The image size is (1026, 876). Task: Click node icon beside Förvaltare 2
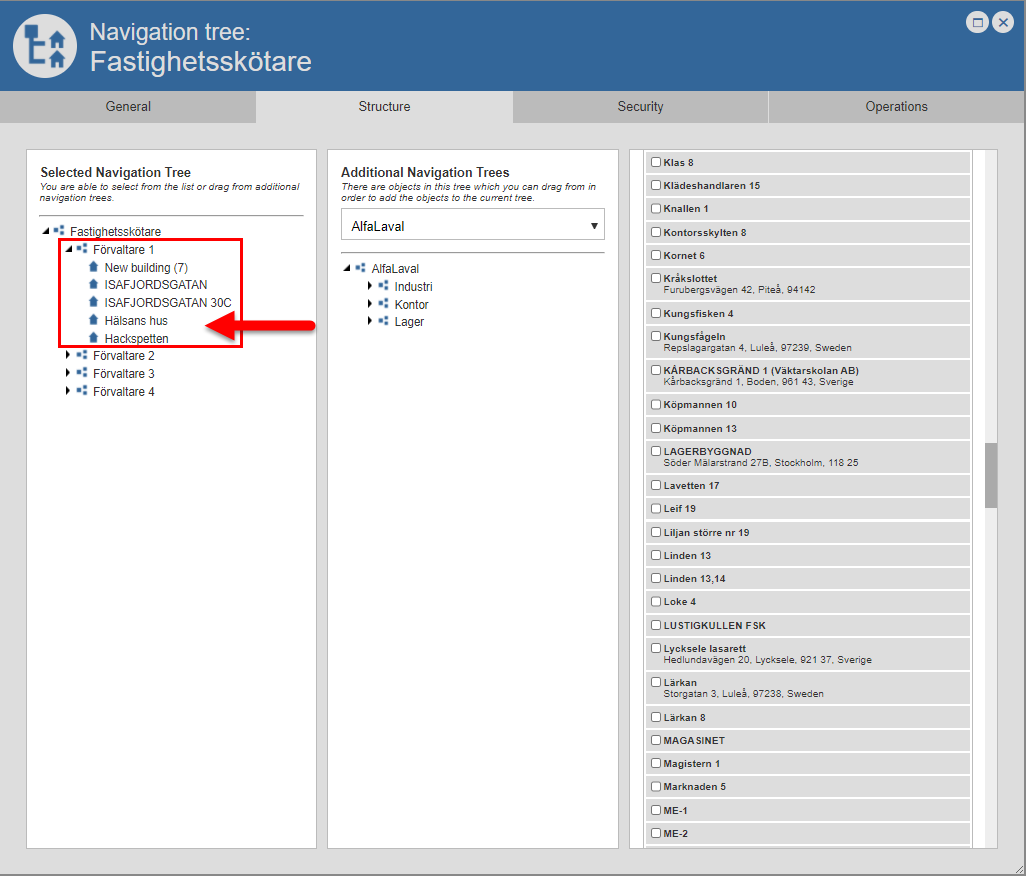pyautogui.click(x=82, y=355)
